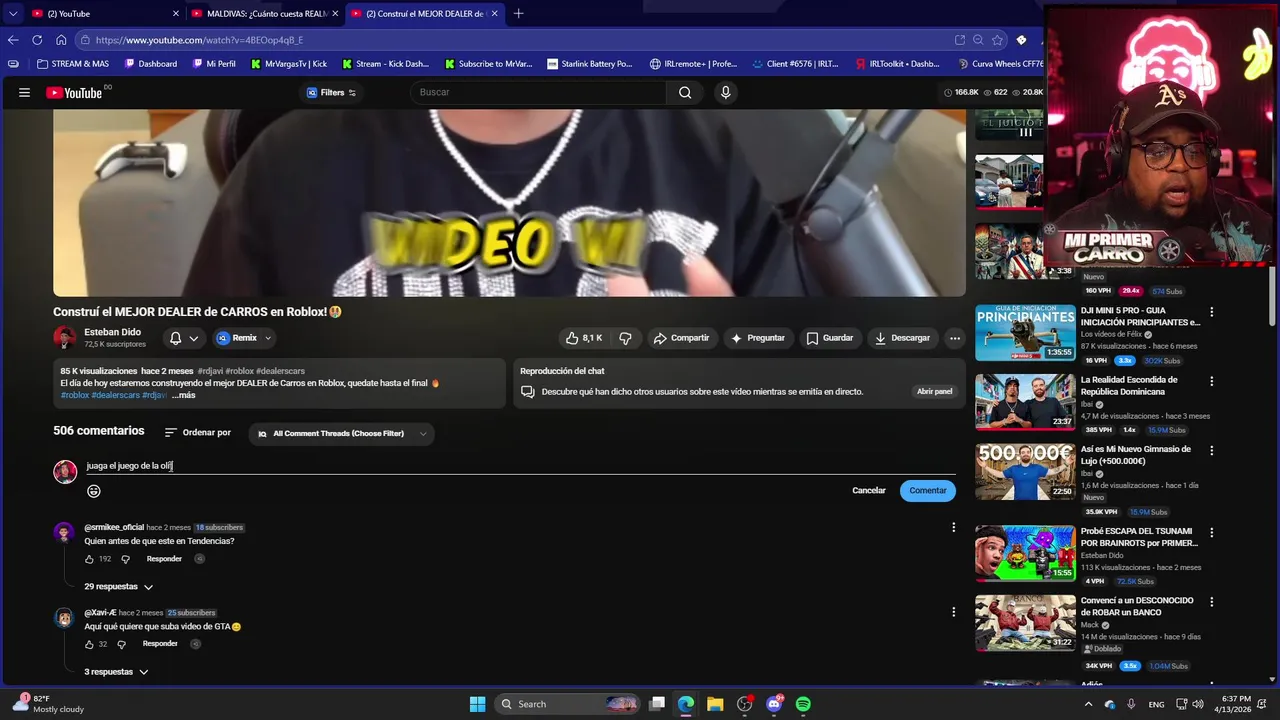Screen dimensions: 1280x720
Task: Open the Dashboard bookmark
Action: 151,64
